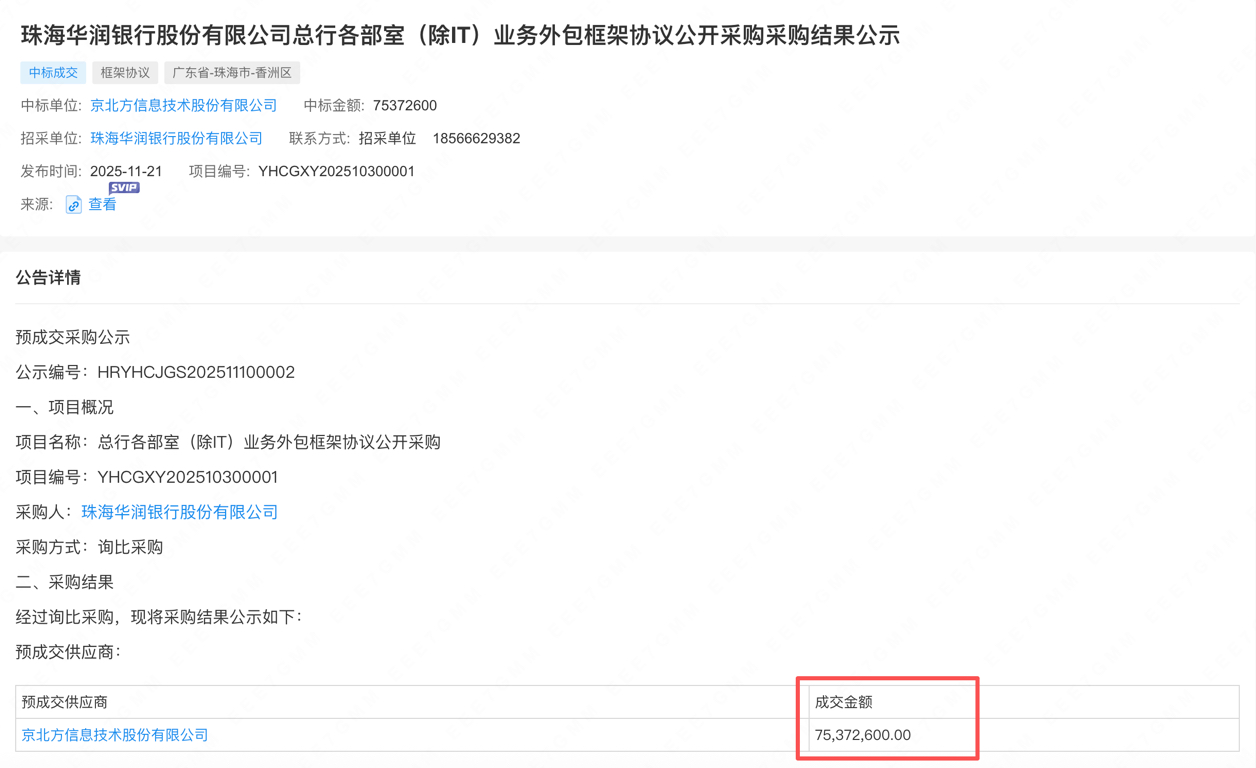Click the notice number HRYHCJGS202511100002

[196, 372]
